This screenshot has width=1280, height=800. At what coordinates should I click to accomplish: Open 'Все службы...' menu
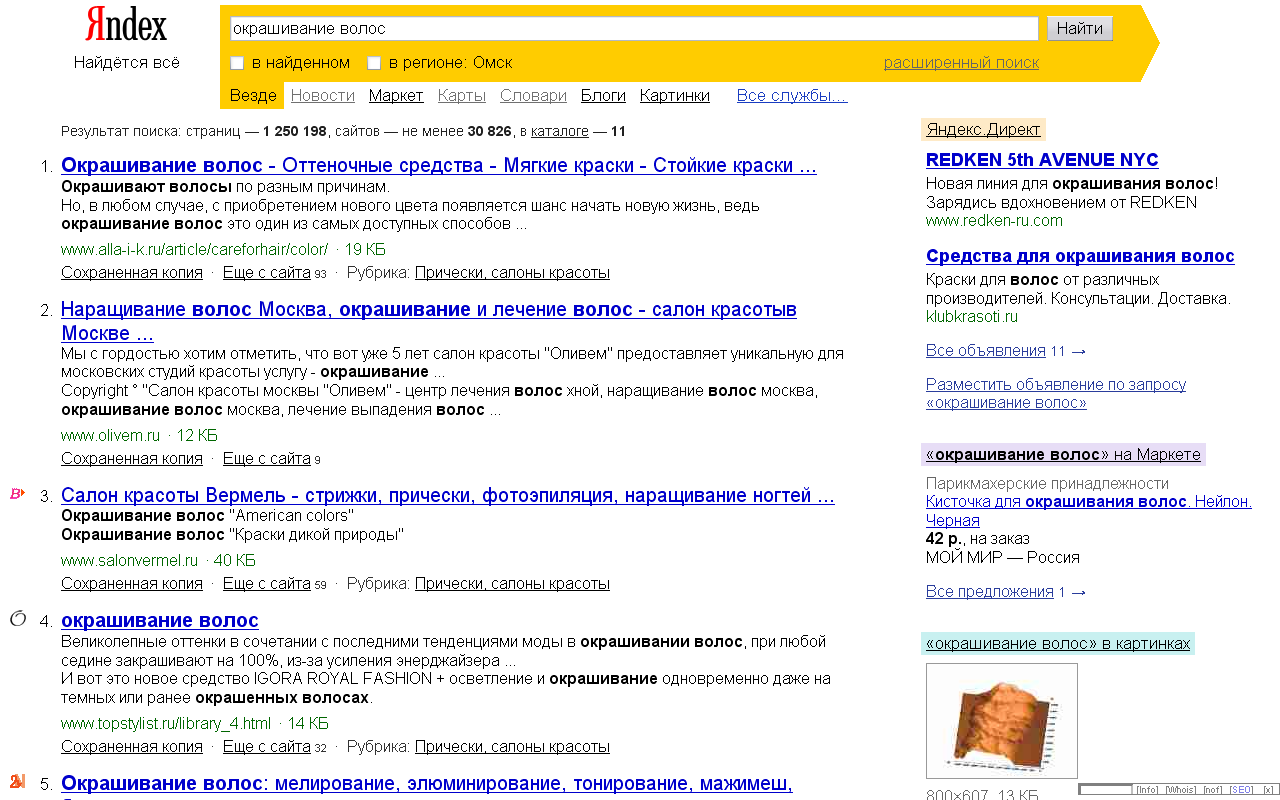(792, 95)
